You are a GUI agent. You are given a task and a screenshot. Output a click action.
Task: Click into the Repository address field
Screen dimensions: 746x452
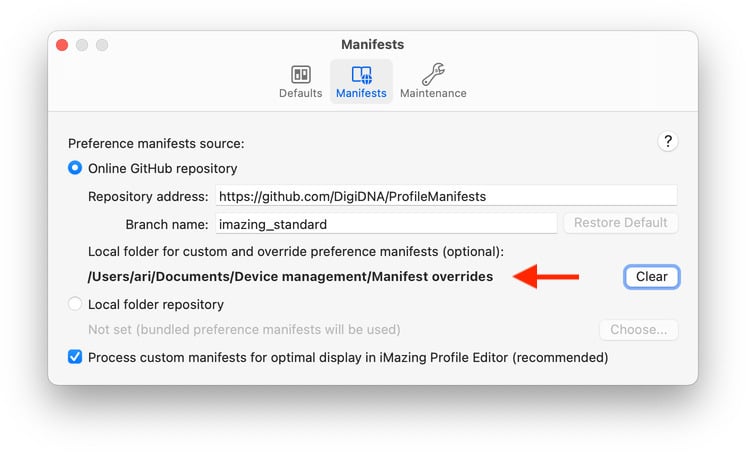445,196
